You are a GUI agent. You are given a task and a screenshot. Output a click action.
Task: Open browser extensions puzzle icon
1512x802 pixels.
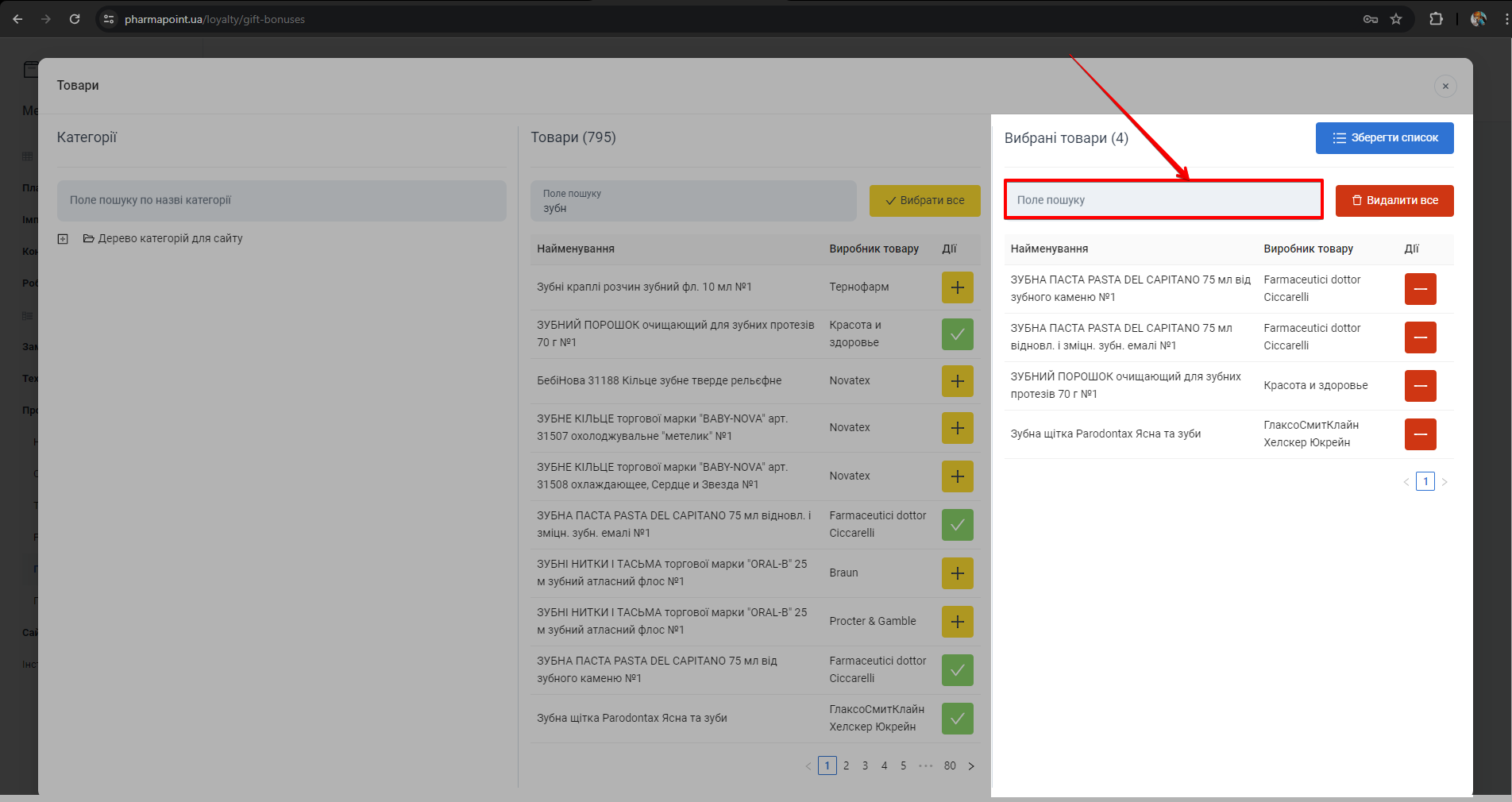click(1436, 19)
